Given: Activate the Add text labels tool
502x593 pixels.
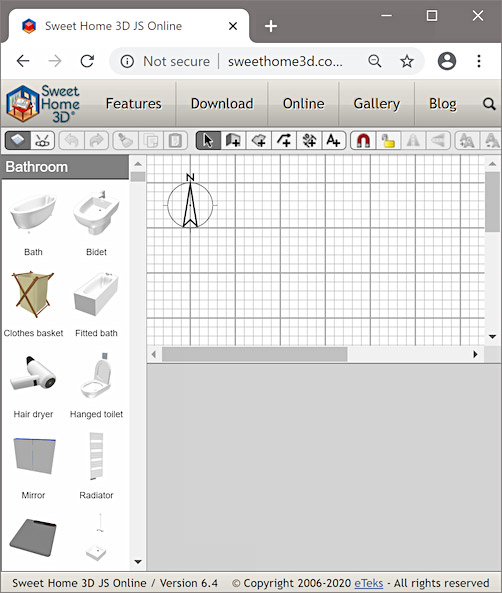Looking at the screenshot, I should [333, 141].
